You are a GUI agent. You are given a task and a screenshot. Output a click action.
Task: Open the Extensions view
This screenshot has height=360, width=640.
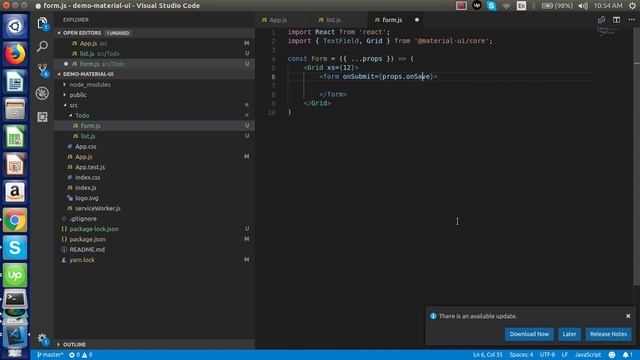coord(42,117)
